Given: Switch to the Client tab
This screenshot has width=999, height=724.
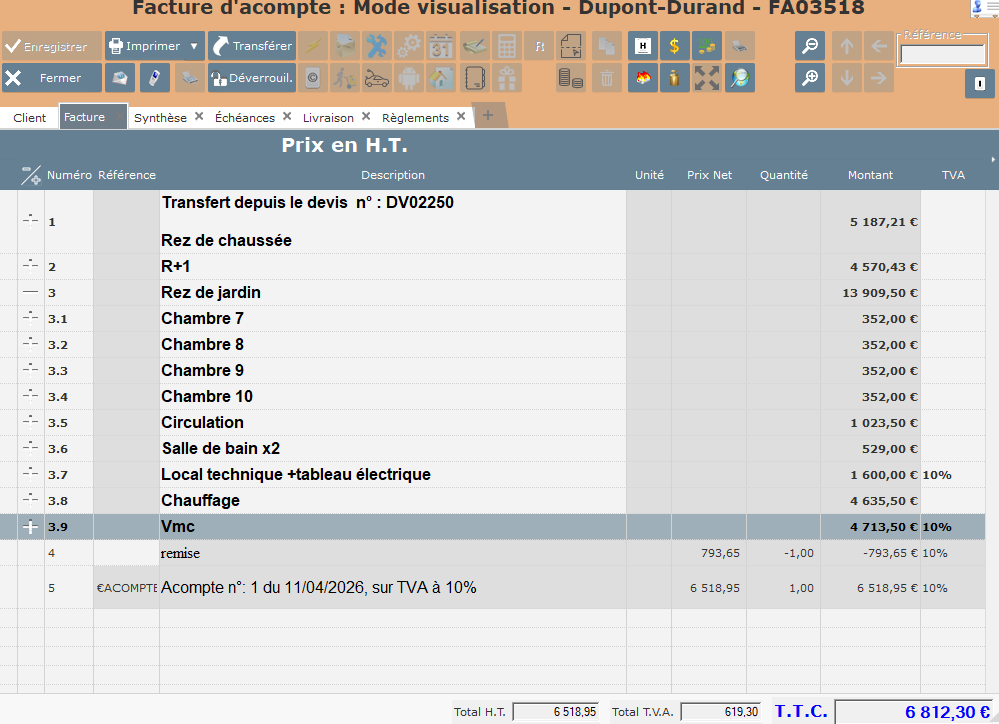Looking at the screenshot, I should pyautogui.click(x=29, y=117).
